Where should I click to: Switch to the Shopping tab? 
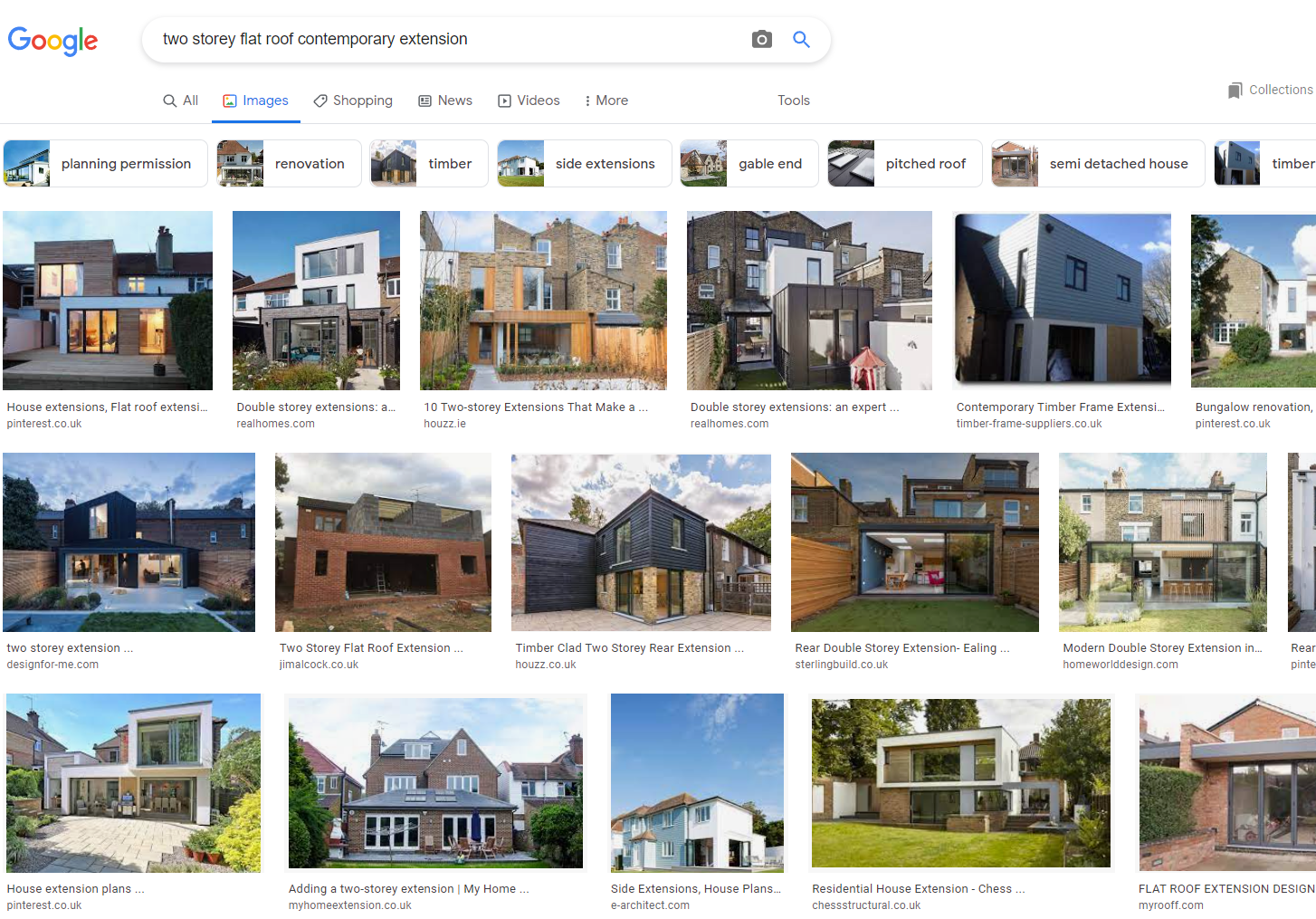[x=353, y=101]
